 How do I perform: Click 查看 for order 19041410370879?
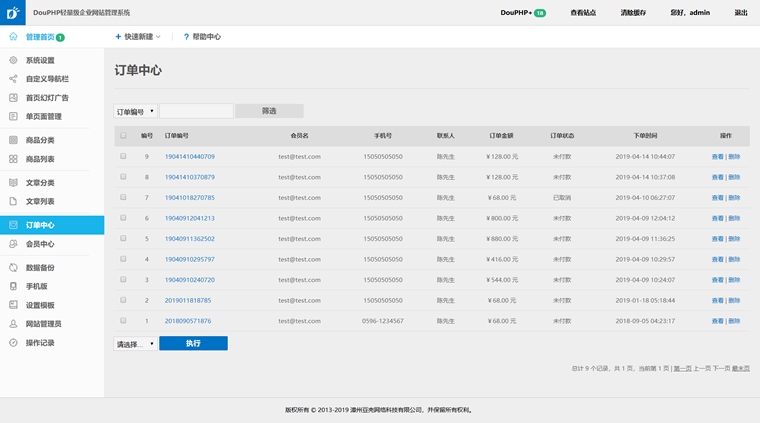717,177
